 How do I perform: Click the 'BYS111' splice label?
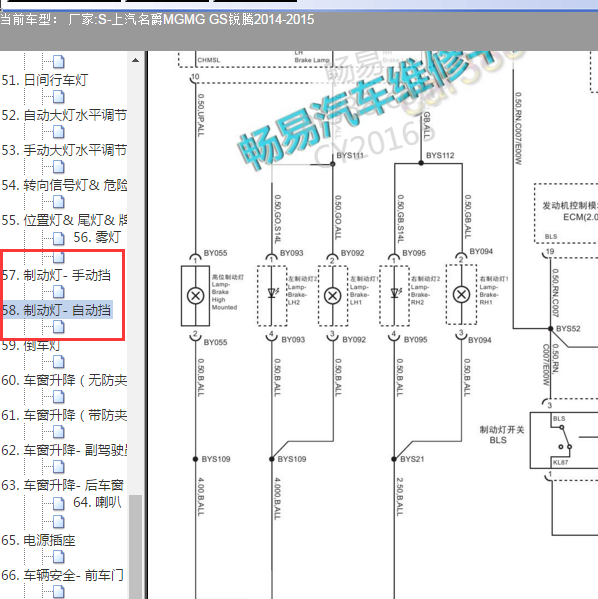tap(350, 155)
